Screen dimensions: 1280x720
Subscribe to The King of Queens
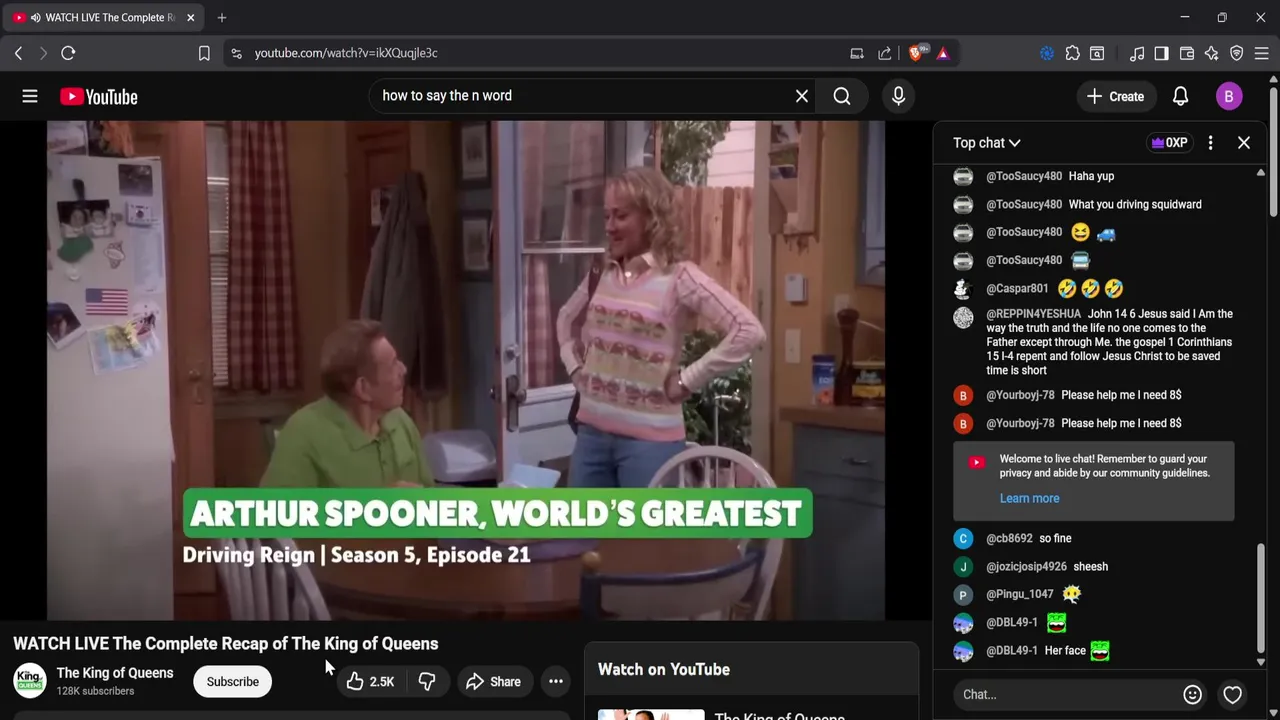(x=232, y=682)
